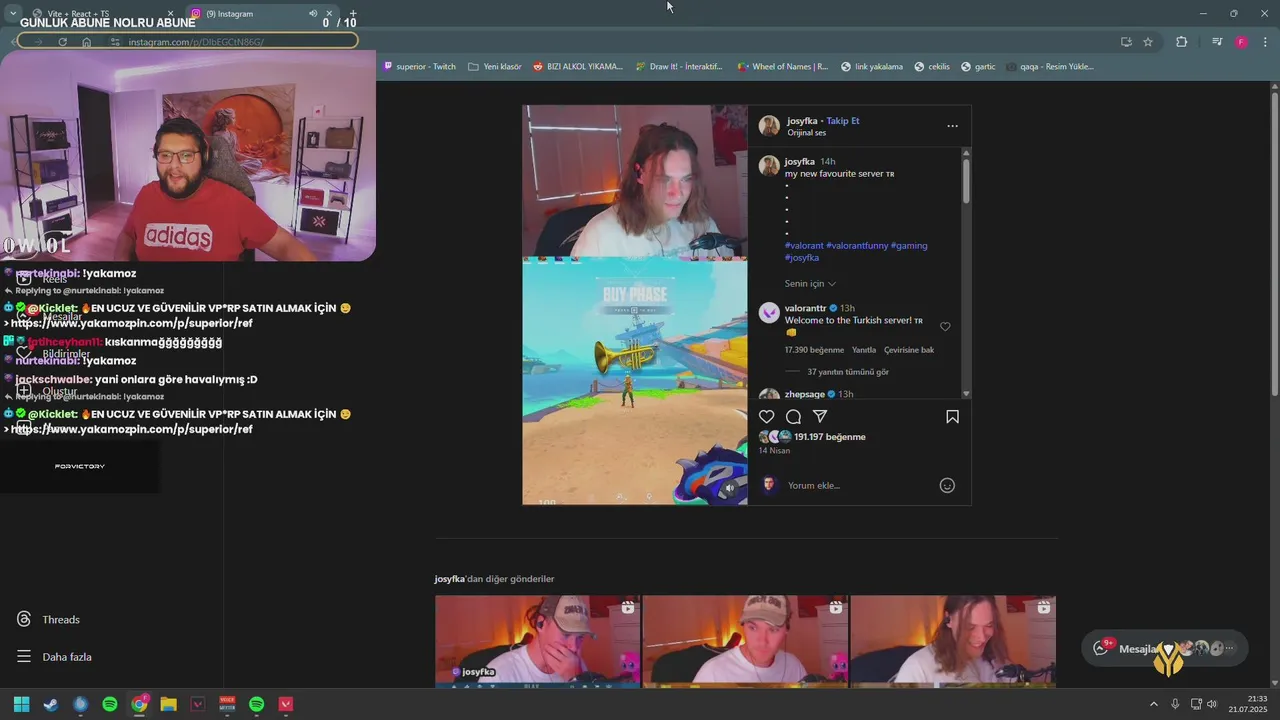Viewport: 1280px width, 720px height.
Task: Toggle sound on the reel video
Action: pos(730,488)
